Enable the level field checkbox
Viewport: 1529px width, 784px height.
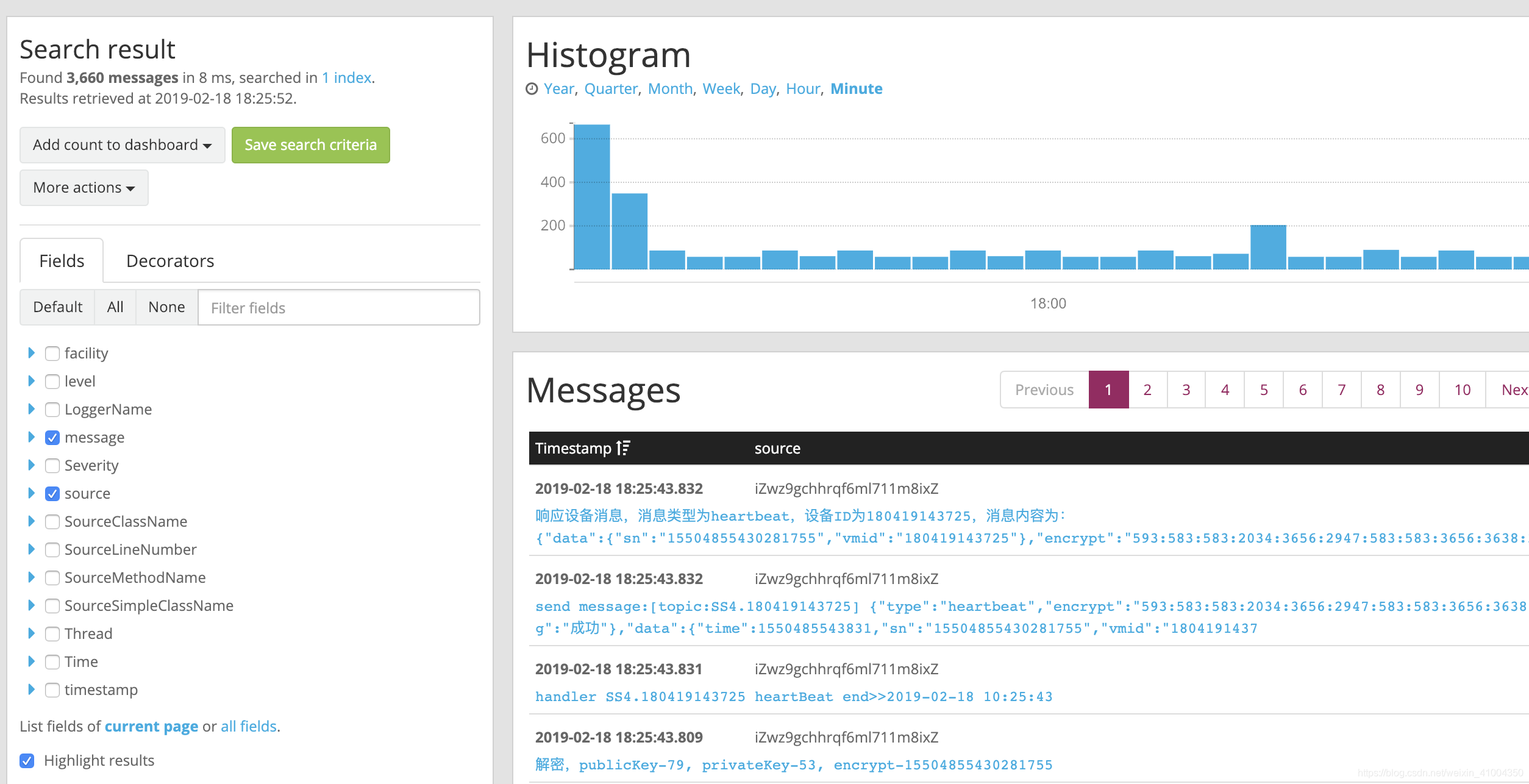pos(52,382)
